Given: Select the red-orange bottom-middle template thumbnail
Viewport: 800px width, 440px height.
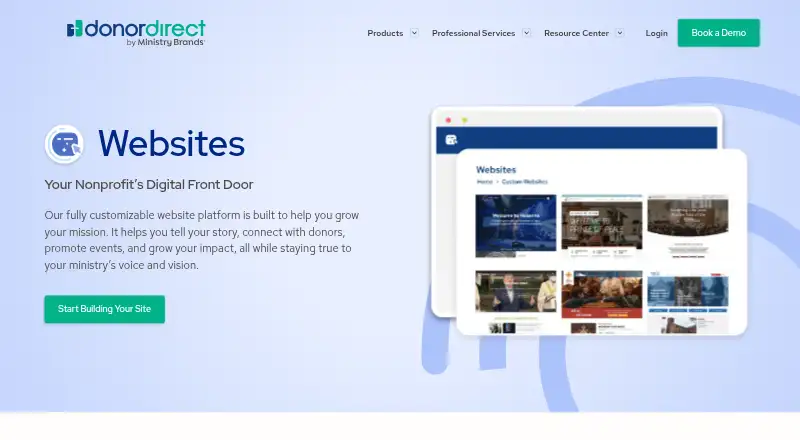Looking at the screenshot, I should 602,302.
